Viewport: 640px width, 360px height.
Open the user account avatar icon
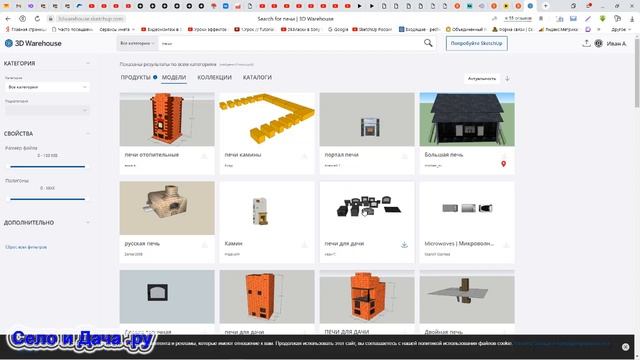598,43
